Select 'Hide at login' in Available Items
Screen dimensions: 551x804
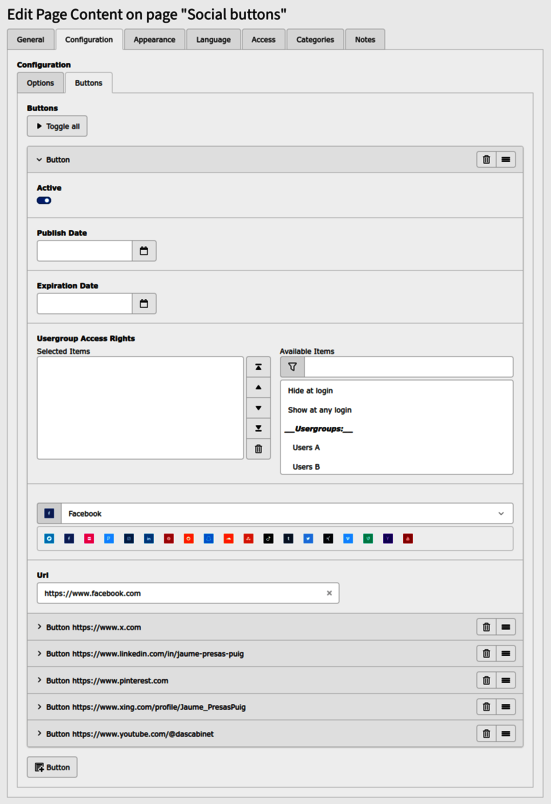[x=397, y=391]
